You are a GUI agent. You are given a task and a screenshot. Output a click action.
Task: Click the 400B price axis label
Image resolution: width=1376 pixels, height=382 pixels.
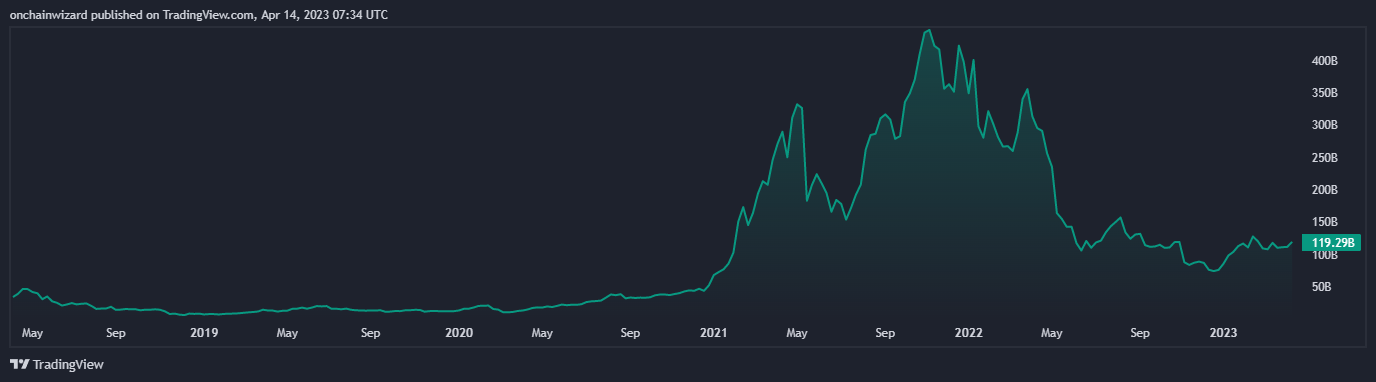[x=1325, y=61]
